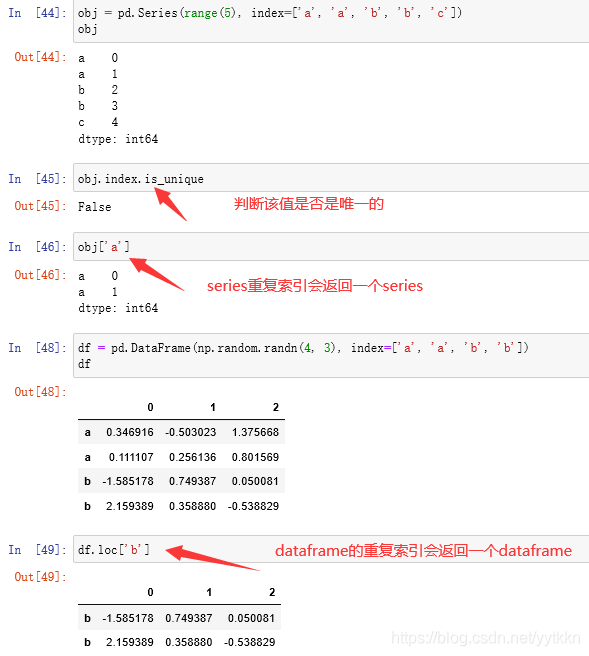Screen dimensions: 589x656
Task: Click 0.050081 in Out[48] table
Action: pos(255,481)
